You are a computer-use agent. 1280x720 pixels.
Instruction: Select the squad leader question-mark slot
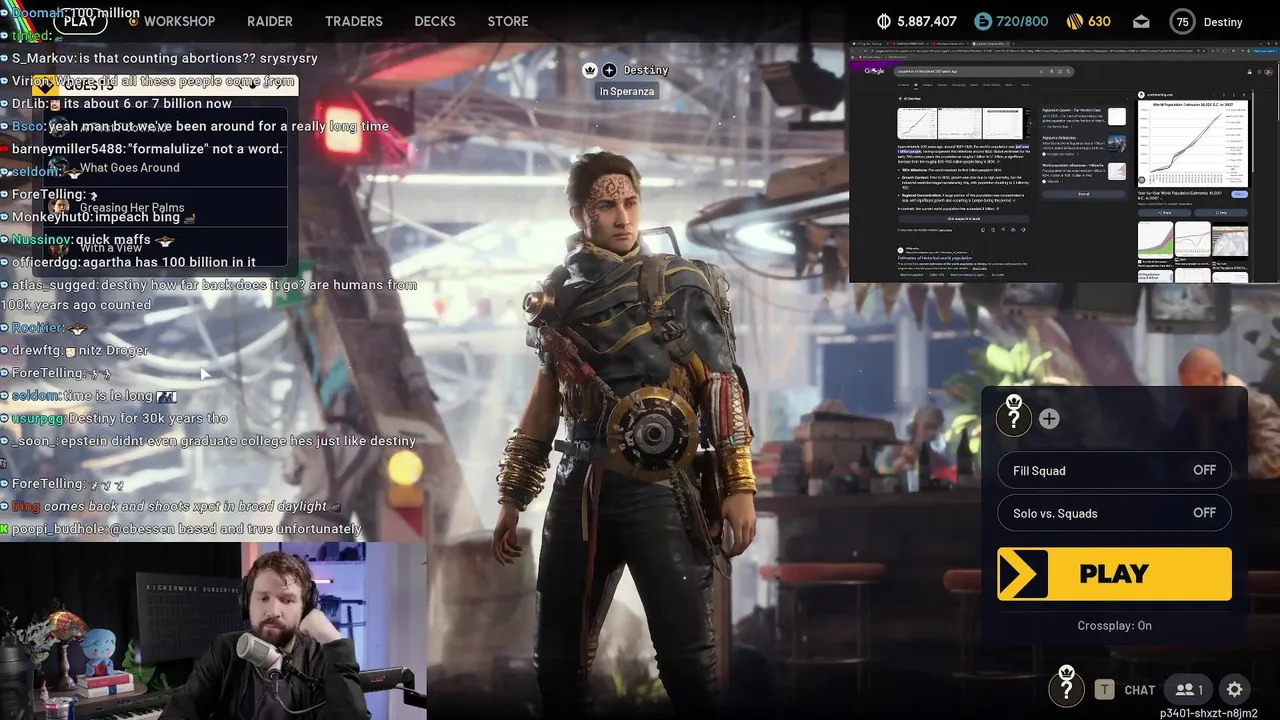pyautogui.click(x=1014, y=417)
